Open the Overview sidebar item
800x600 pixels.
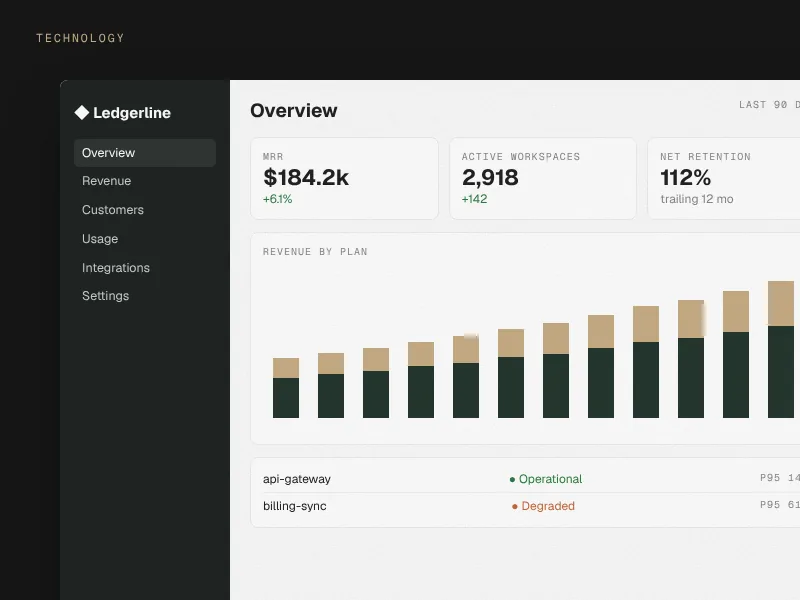(x=145, y=153)
